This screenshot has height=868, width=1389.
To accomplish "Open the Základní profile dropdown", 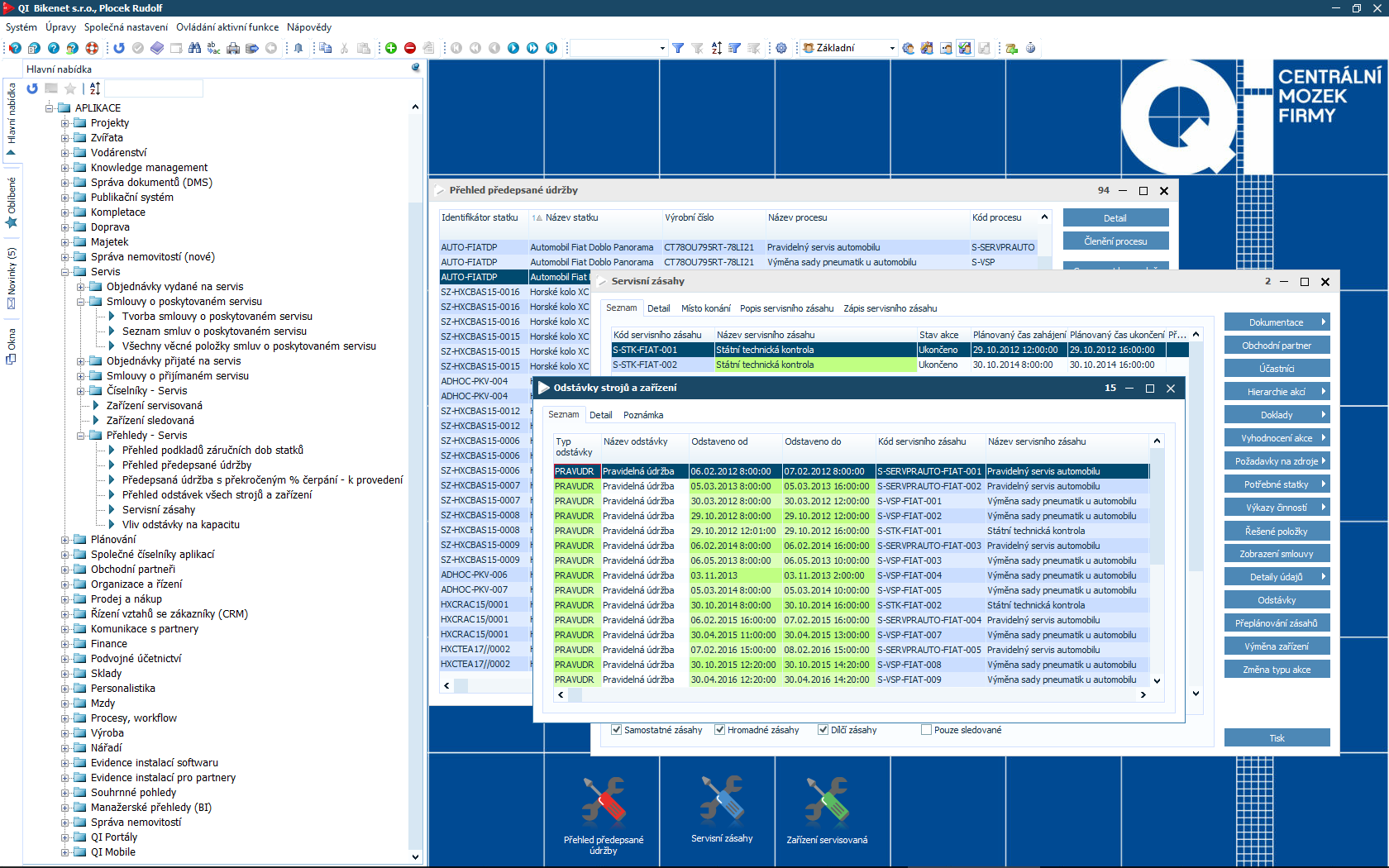I will click(x=892, y=48).
